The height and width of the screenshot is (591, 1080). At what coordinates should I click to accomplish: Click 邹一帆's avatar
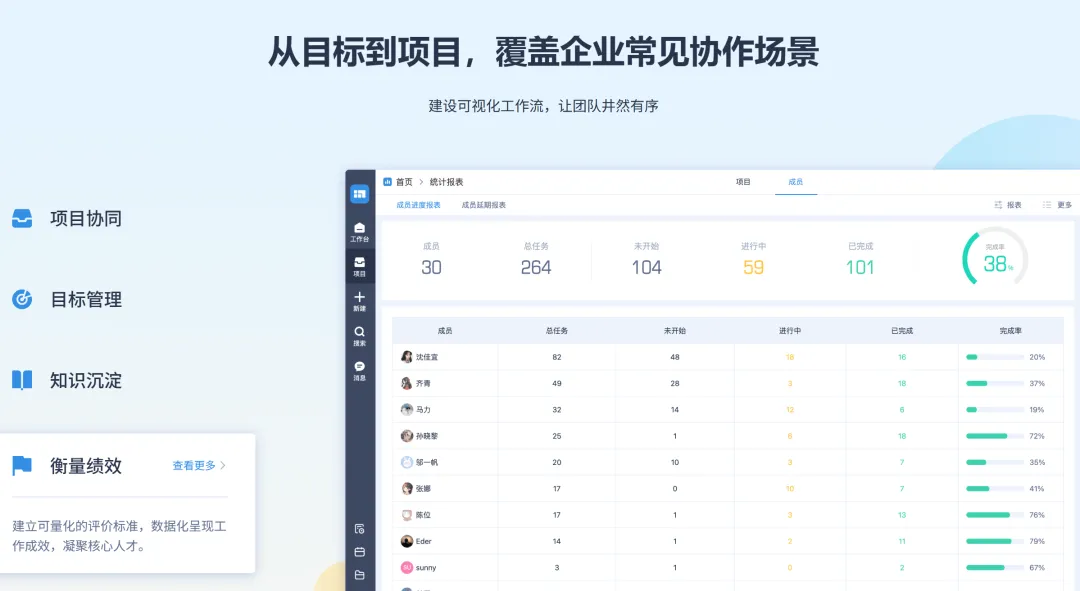[x=407, y=462]
